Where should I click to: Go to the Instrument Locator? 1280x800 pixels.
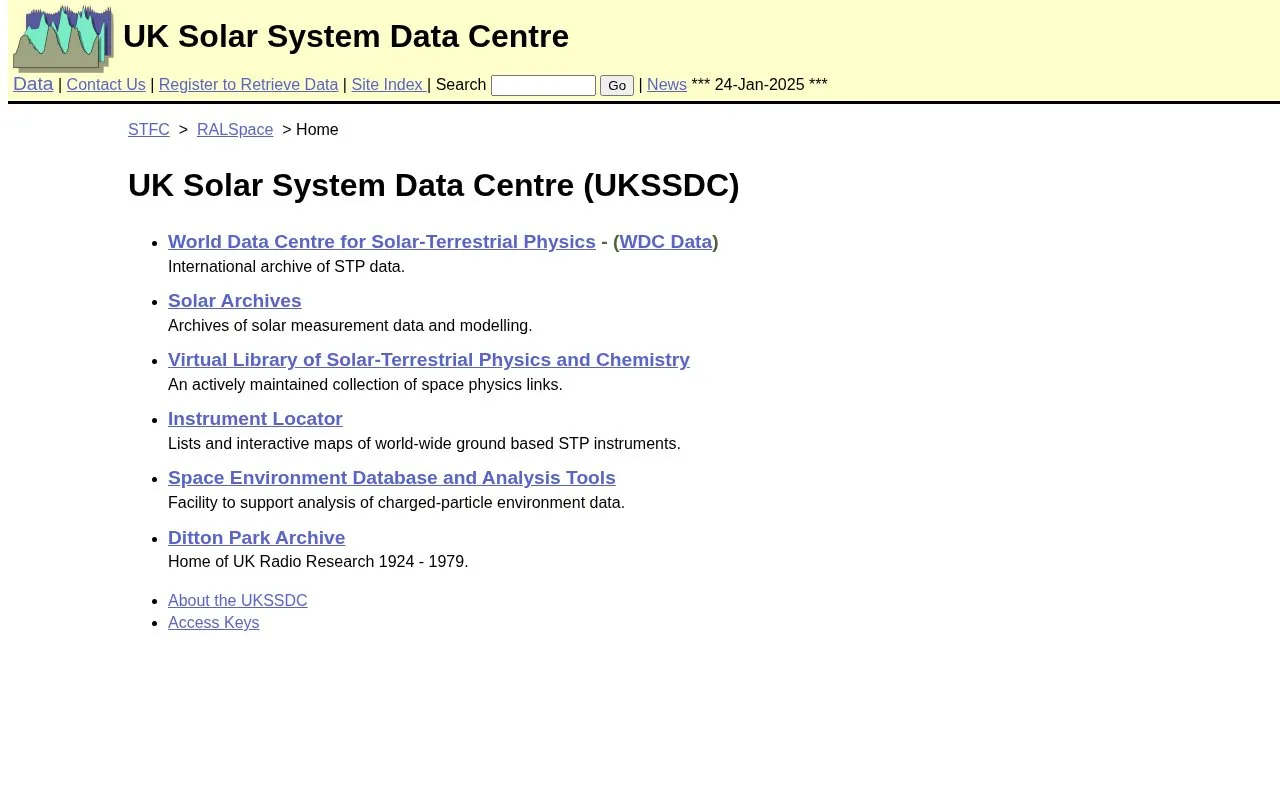click(x=255, y=419)
